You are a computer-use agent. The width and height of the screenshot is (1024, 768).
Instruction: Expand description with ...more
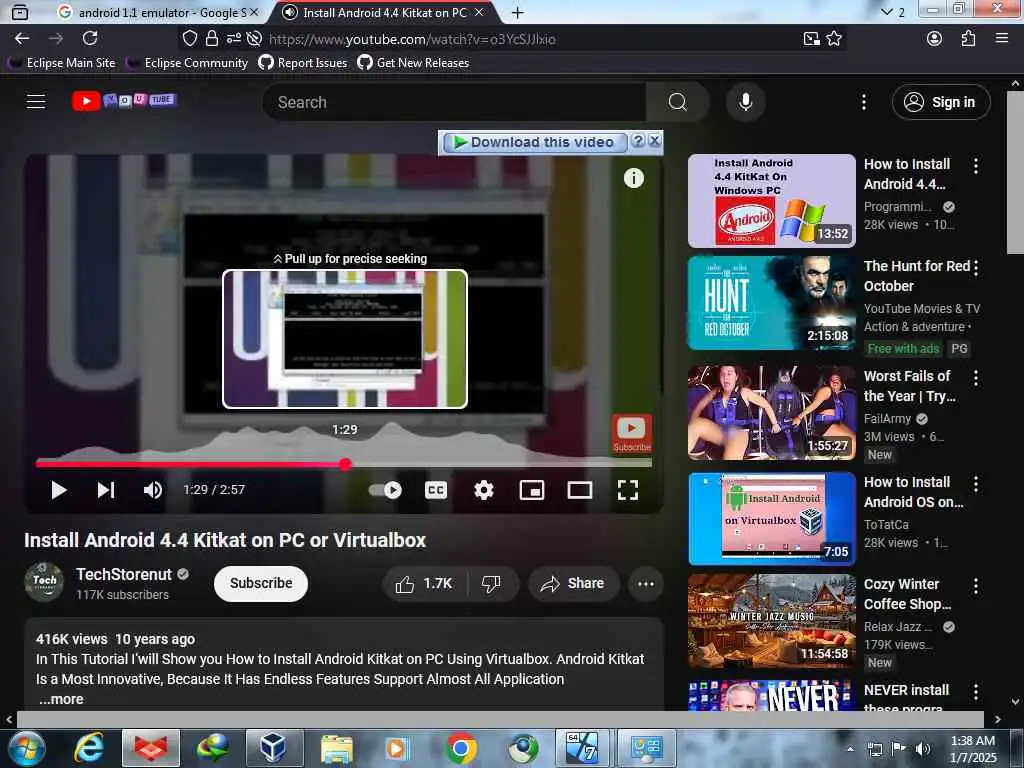pyautogui.click(x=61, y=699)
